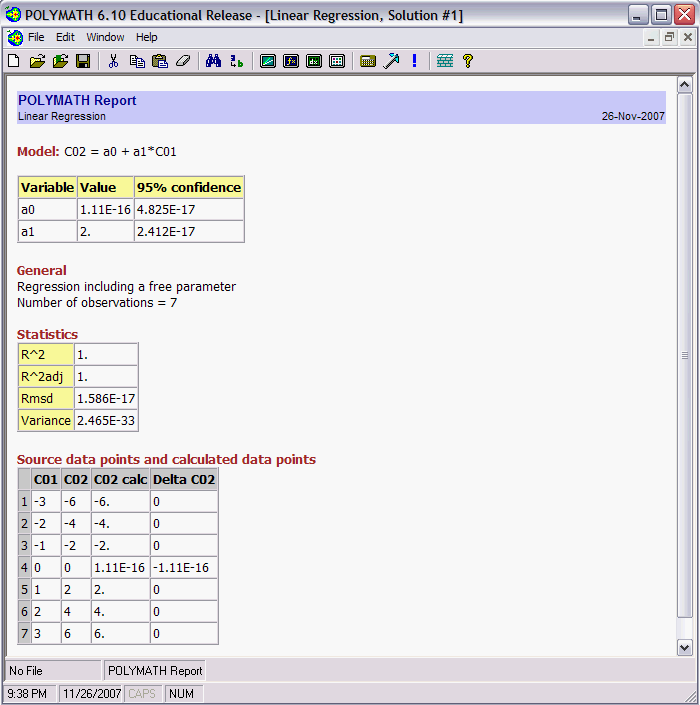Minimize the inner document window
700x705 pixels.
652,37
